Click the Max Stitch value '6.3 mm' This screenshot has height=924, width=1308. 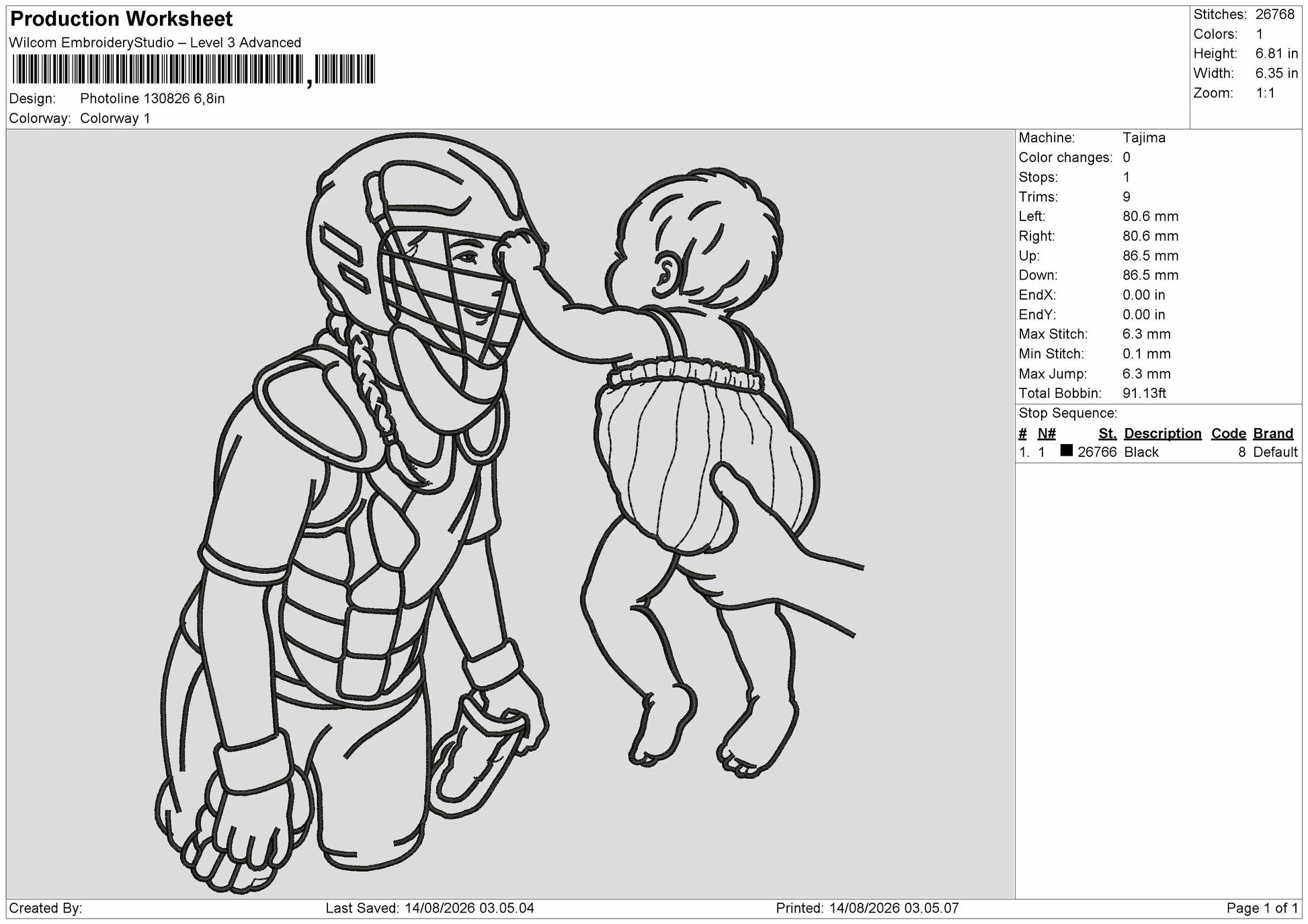point(1146,334)
